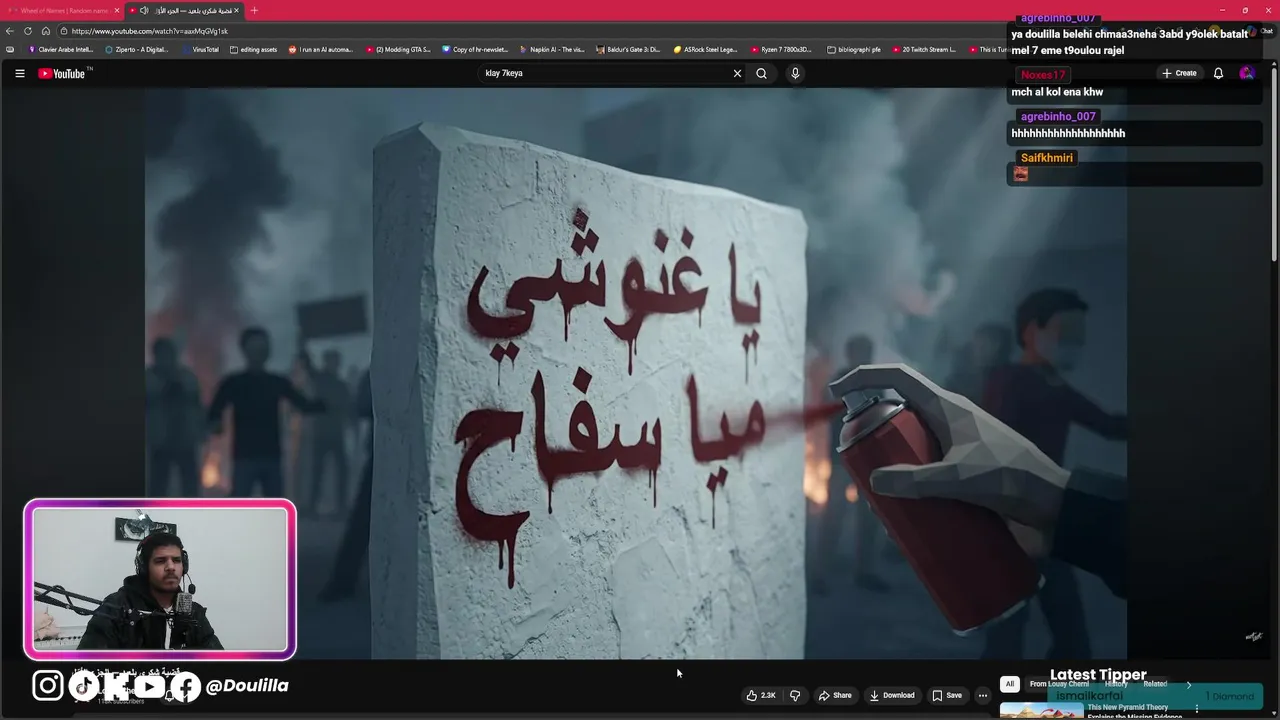Open 'I run an AI automa...' bookmark
Screen dimensions: 1280x720
(x=321, y=49)
